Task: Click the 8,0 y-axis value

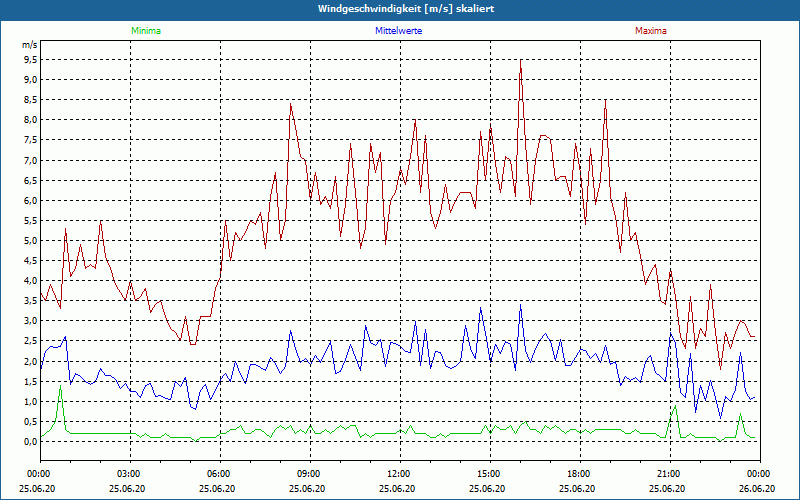Action: tap(31, 120)
